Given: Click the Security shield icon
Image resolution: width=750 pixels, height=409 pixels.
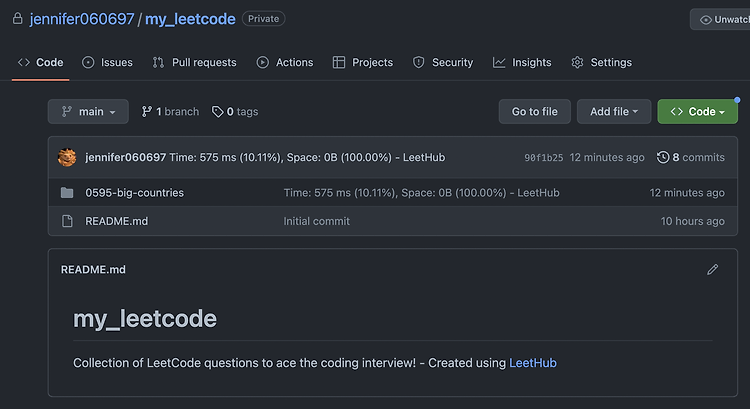Looking at the screenshot, I should (419, 63).
